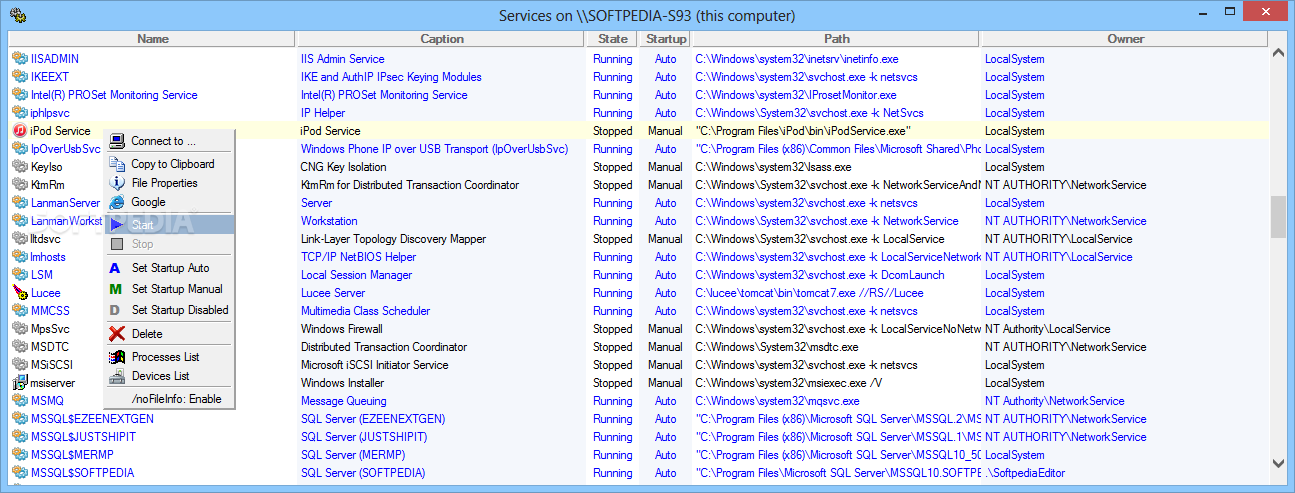Click the Local Session Manager caption
The height and width of the screenshot is (493, 1295).
click(356, 275)
